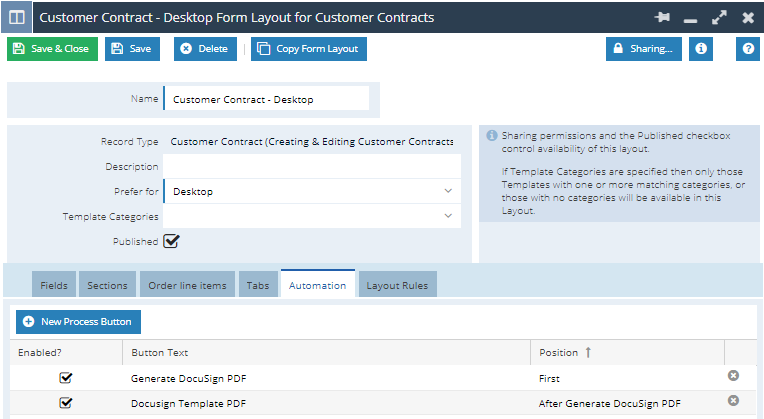Remove the Docusign Template PDF row

(x=733, y=401)
